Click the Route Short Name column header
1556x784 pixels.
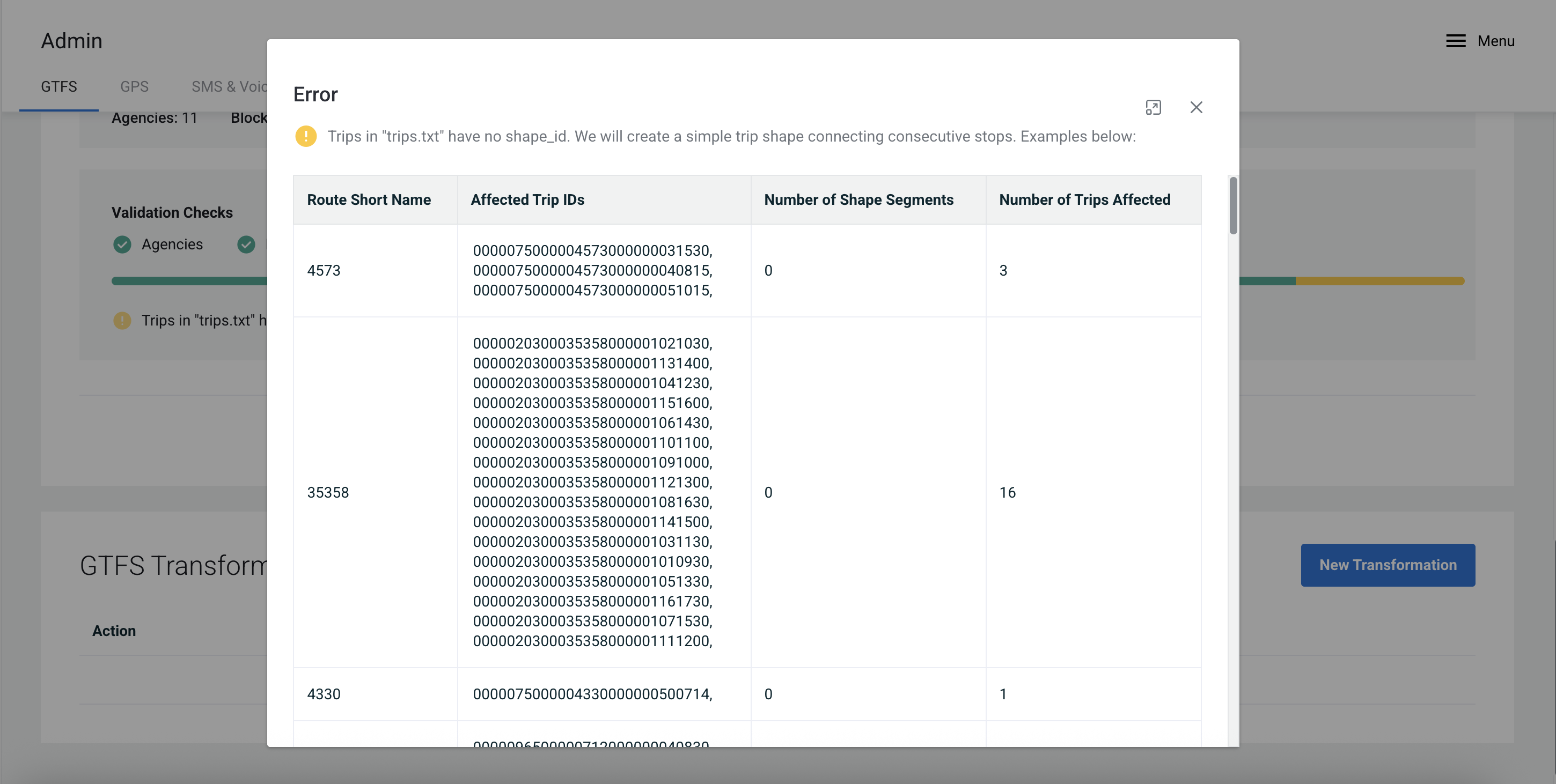369,200
